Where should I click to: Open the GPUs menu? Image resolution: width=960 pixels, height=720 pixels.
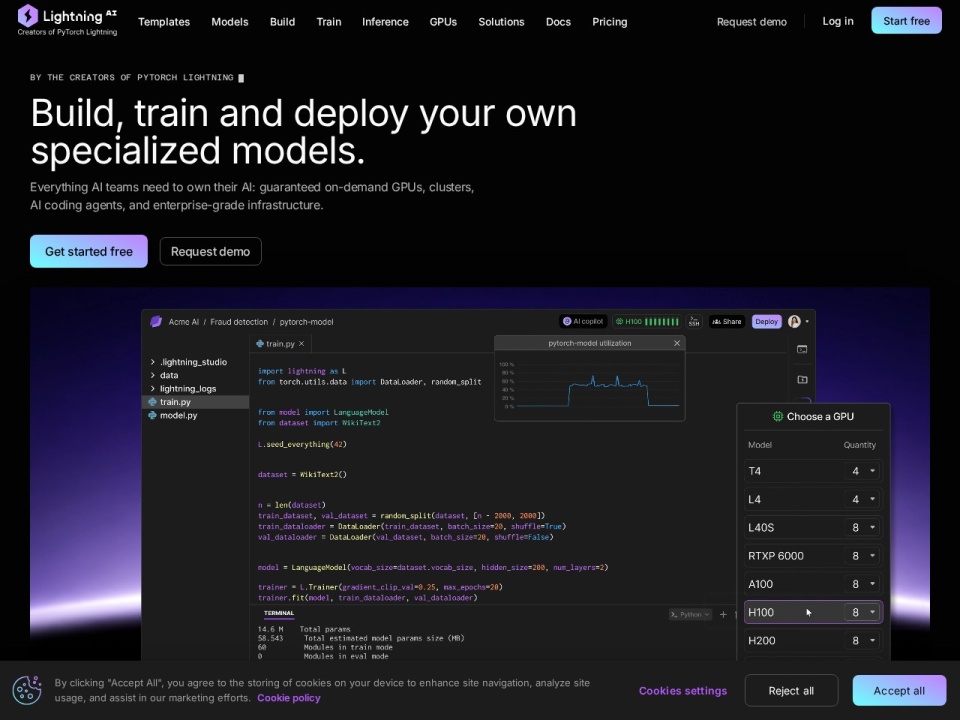[x=443, y=21]
